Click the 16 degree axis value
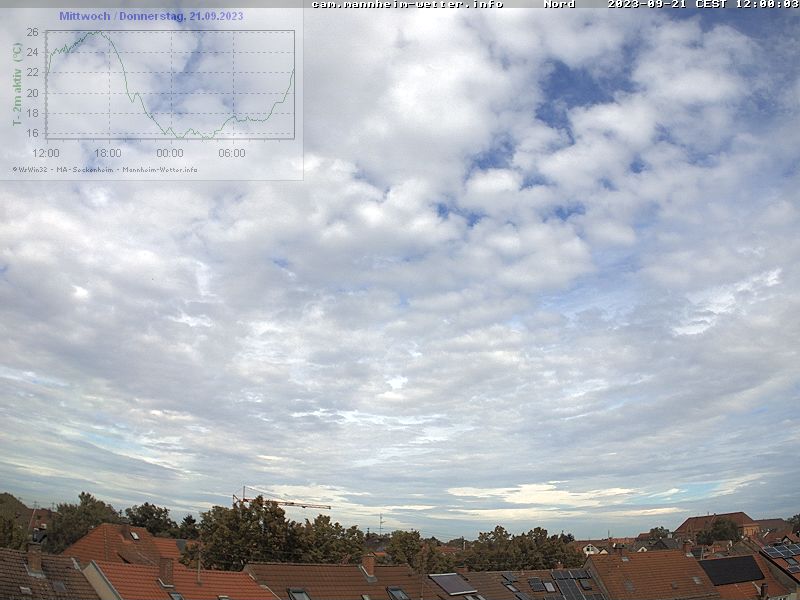 pos(32,133)
